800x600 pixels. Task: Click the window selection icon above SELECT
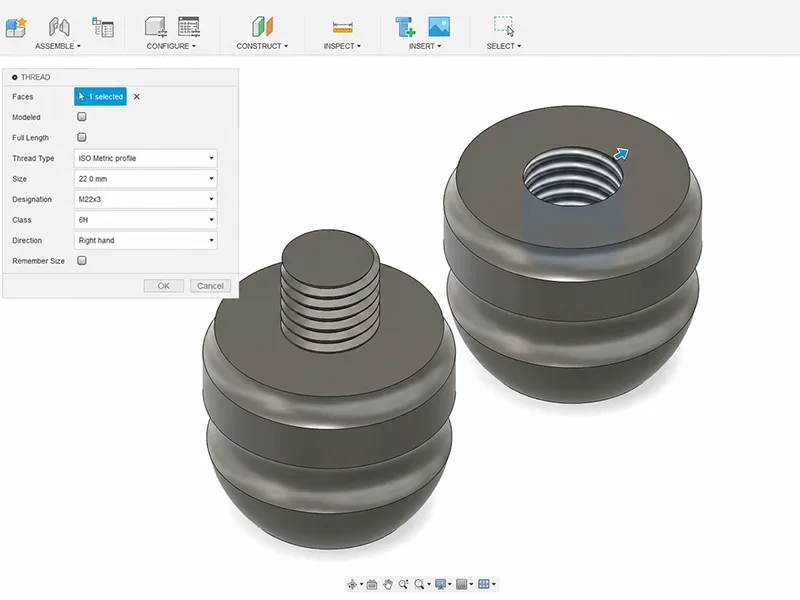coord(504,26)
